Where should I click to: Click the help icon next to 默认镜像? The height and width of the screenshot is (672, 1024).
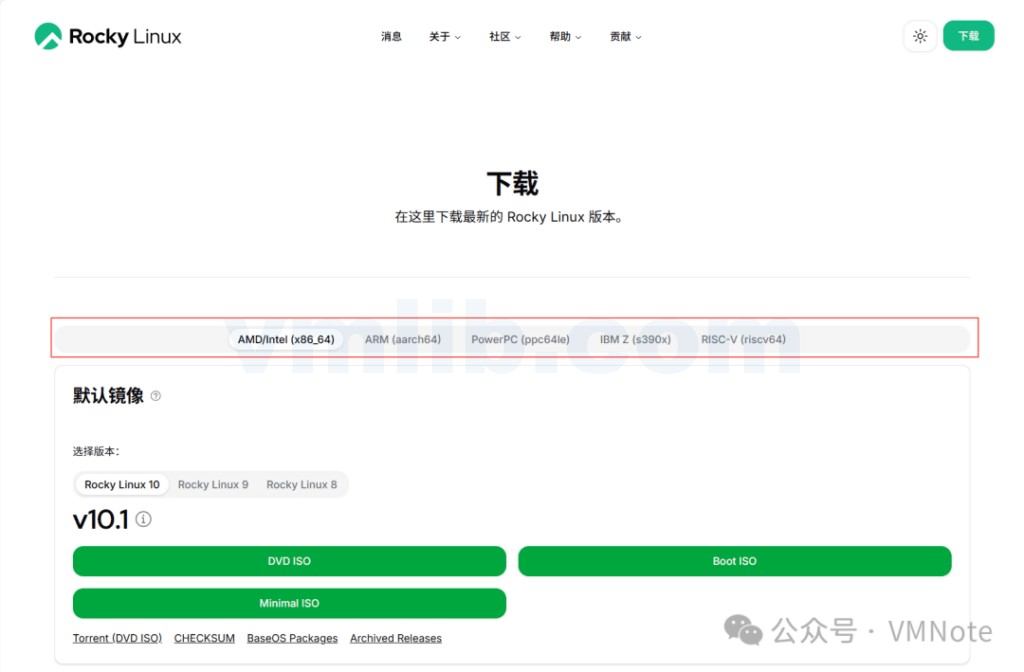click(x=155, y=396)
